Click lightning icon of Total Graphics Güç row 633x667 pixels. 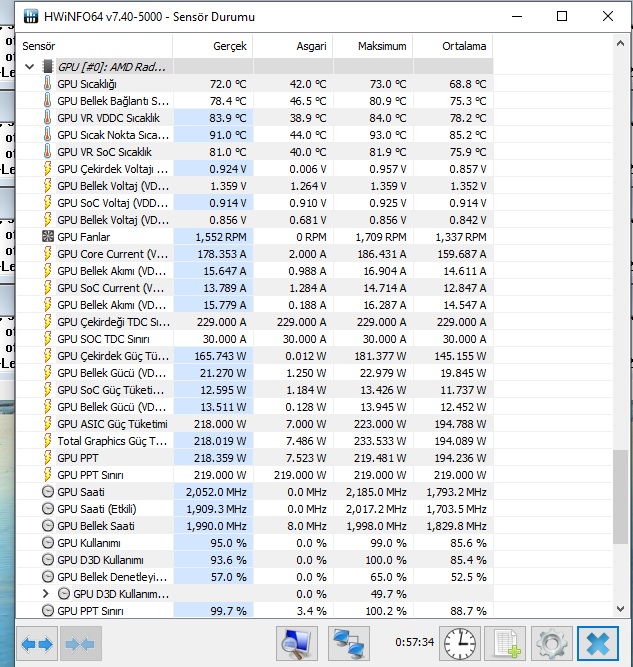(x=48, y=441)
